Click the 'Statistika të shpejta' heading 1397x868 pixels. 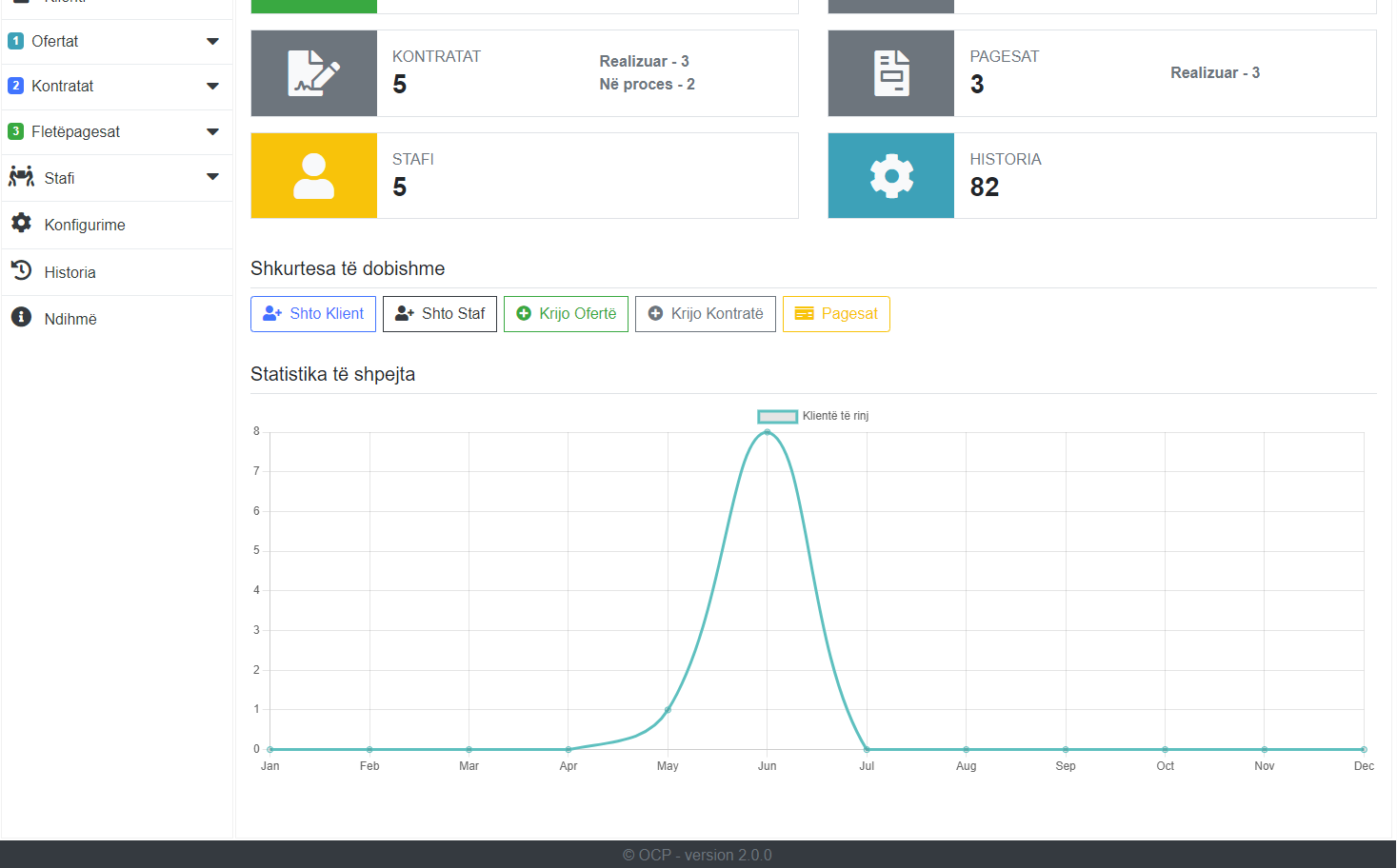332,374
